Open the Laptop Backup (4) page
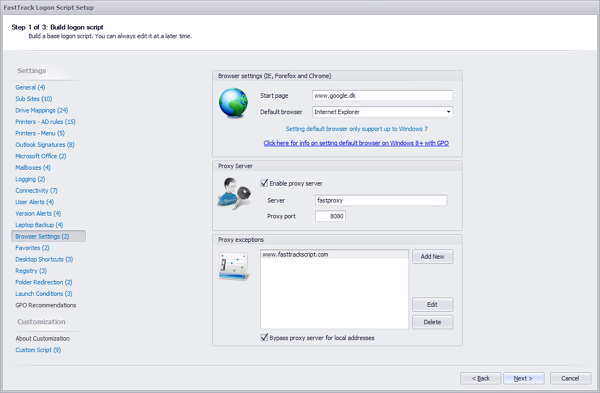The image size is (600, 393). tap(39, 225)
